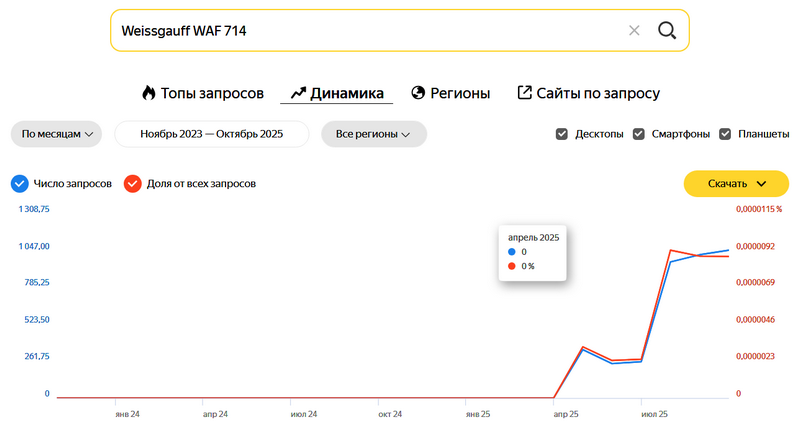The width and height of the screenshot is (800, 424).
Task: Switch to the Топы запросов tab
Action: 212,93
